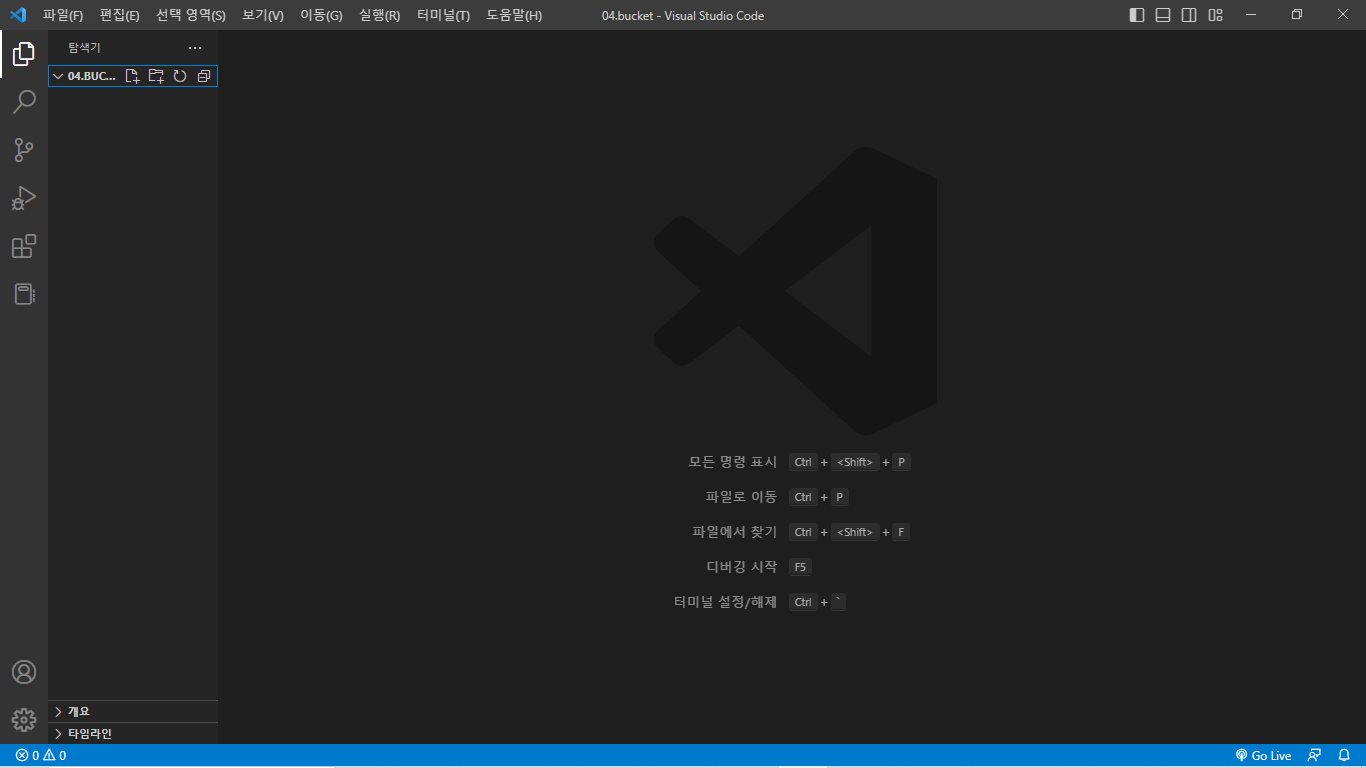Open the 보기(V) menu

click(263, 15)
